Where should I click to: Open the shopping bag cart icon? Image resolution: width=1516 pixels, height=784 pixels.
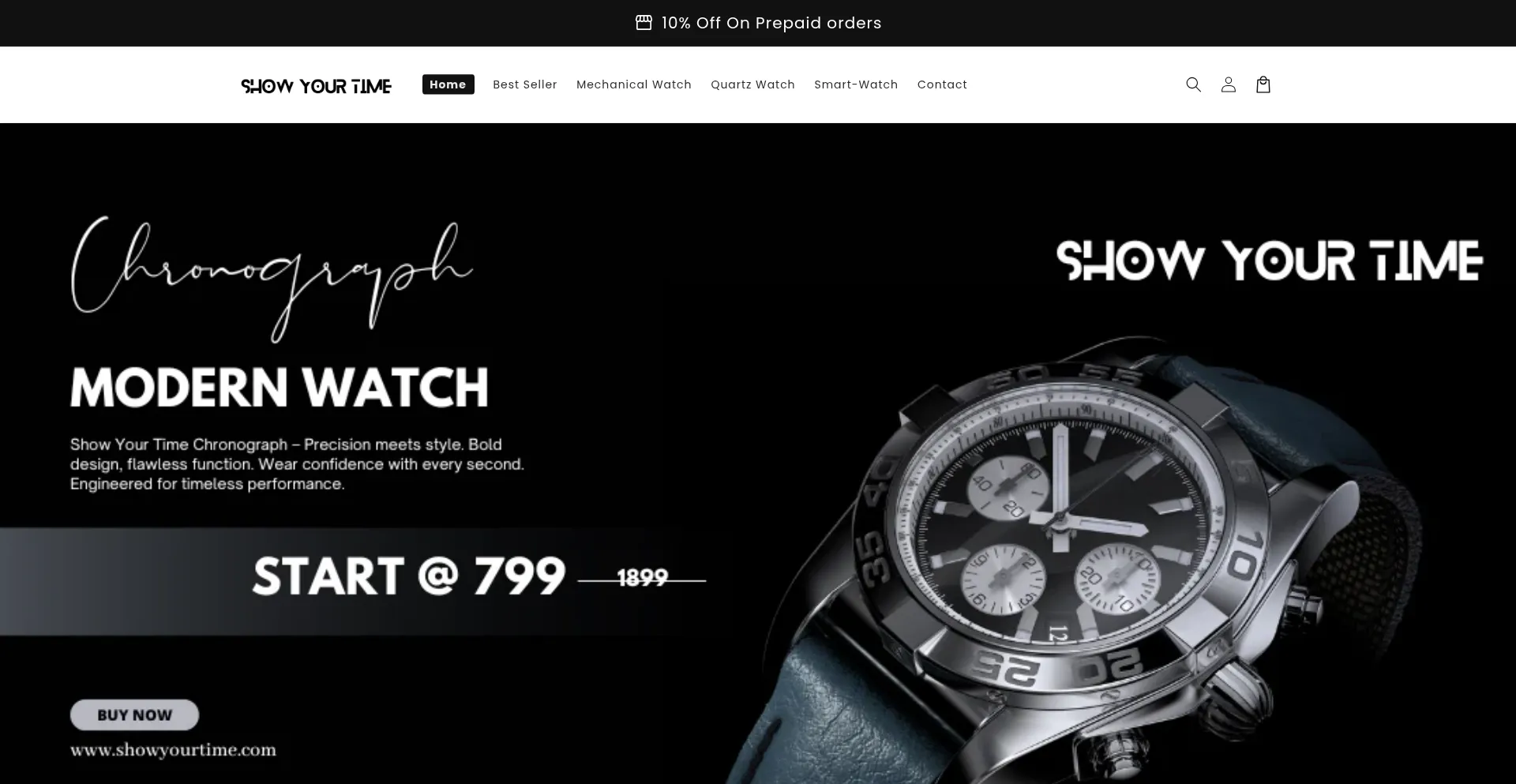(x=1263, y=84)
